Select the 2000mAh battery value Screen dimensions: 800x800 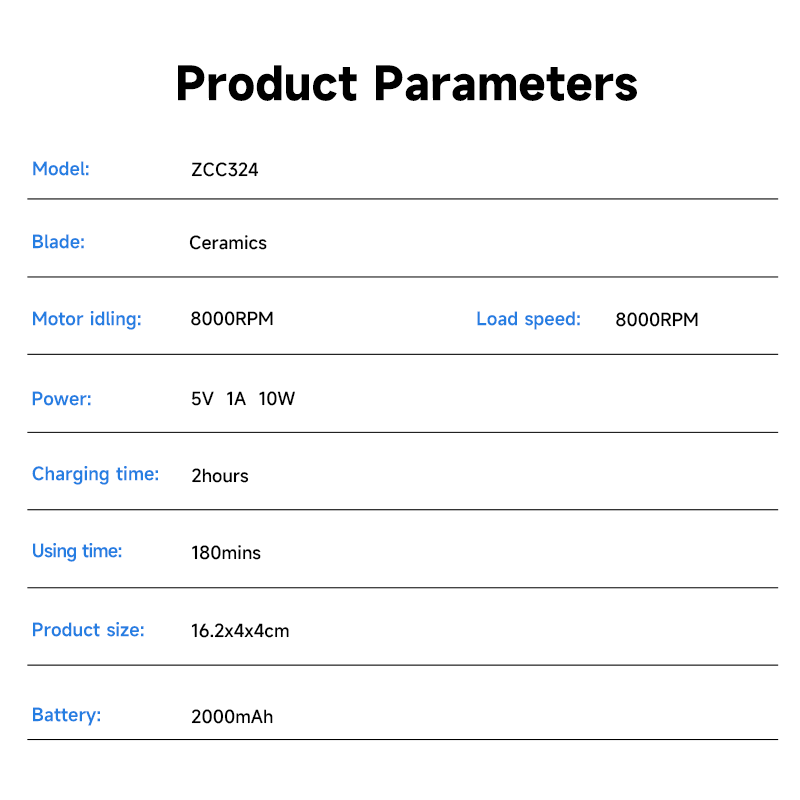coord(232,717)
